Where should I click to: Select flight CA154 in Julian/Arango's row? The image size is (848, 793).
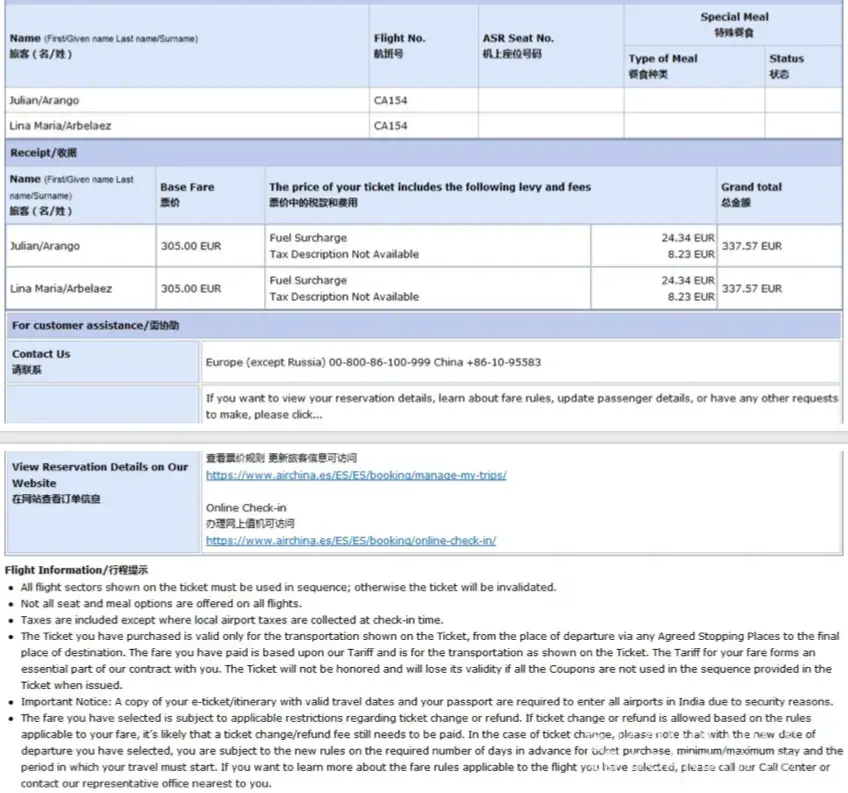pos(390,101)
